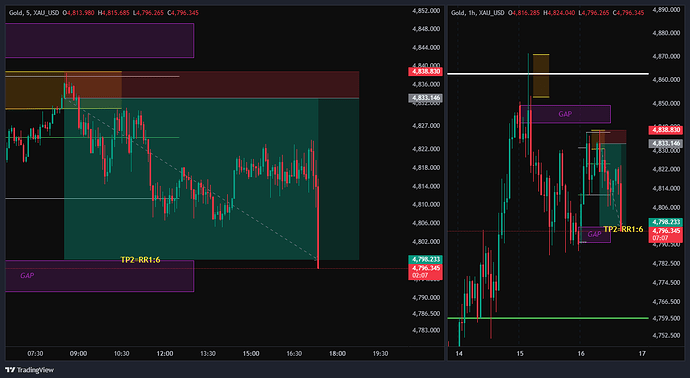Click the TradingView logo
The image size is (690, 378).
(29, 370)
